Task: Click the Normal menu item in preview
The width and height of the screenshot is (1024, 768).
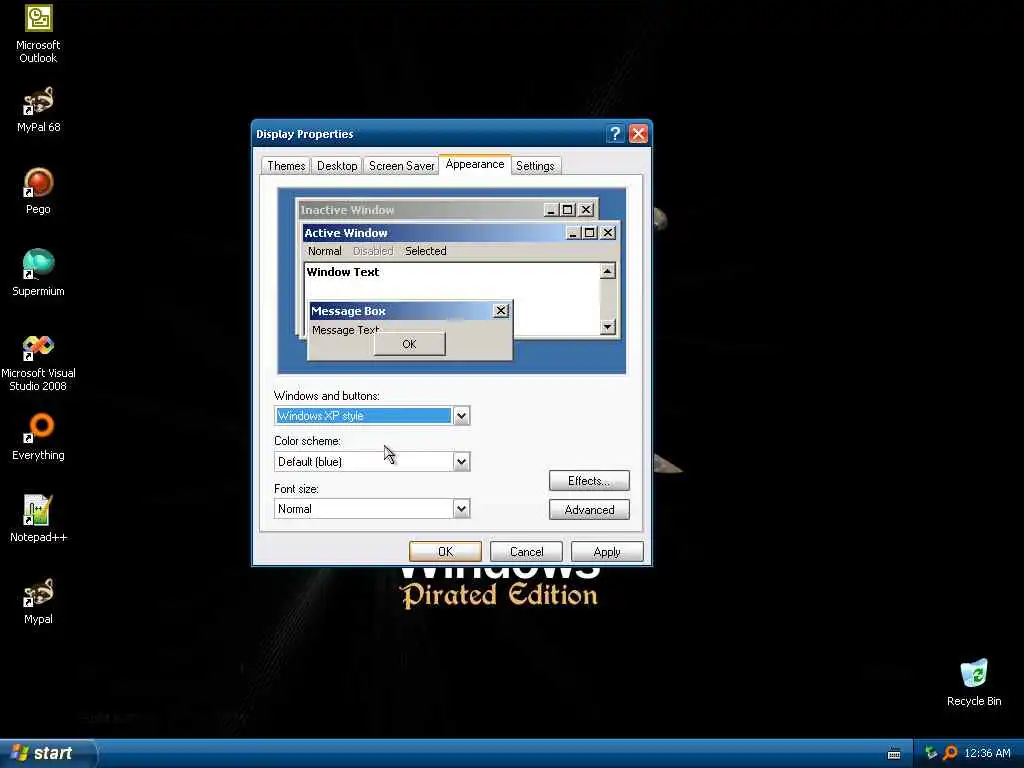Action: coord(325,251)
